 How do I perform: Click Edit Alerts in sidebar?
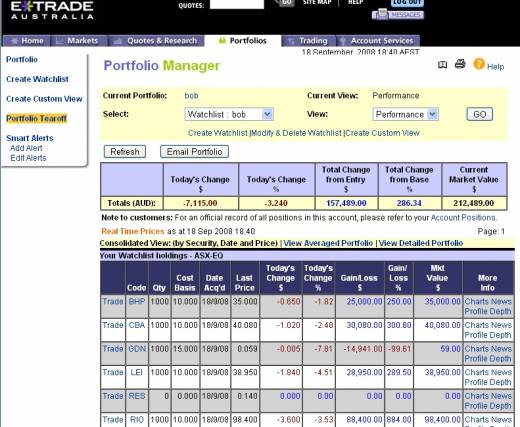click(28, 158)
